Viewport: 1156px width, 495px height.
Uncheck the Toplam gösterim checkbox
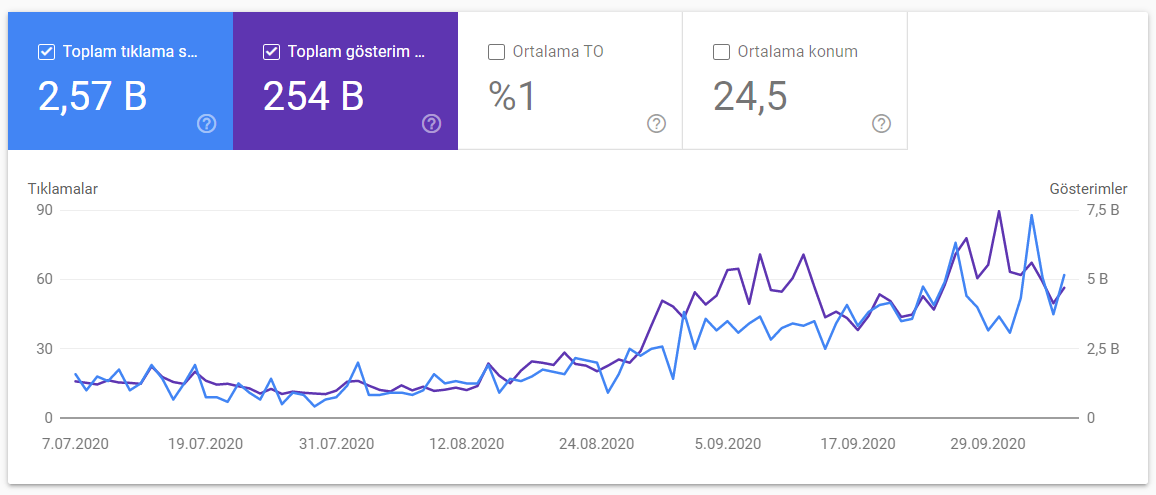(x=271, y=52)
